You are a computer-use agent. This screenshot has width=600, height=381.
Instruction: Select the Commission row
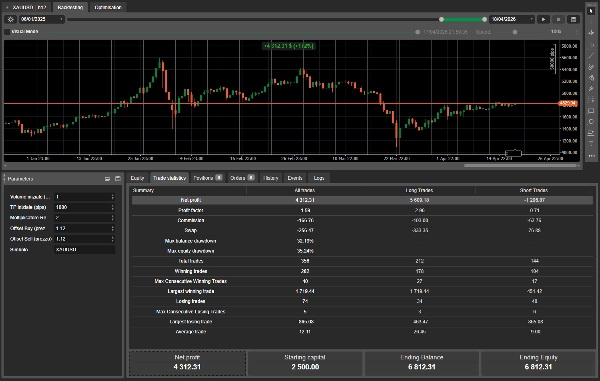(x=362, y=220)
